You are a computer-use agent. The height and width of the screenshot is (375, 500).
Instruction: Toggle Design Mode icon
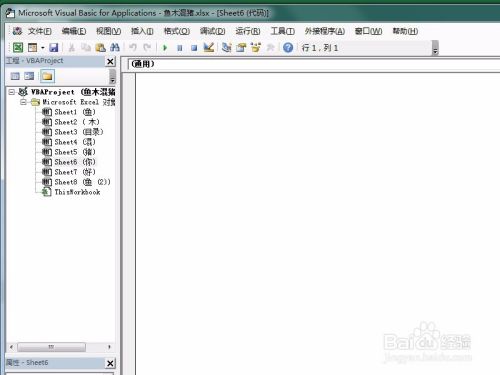tap(209, 48)
